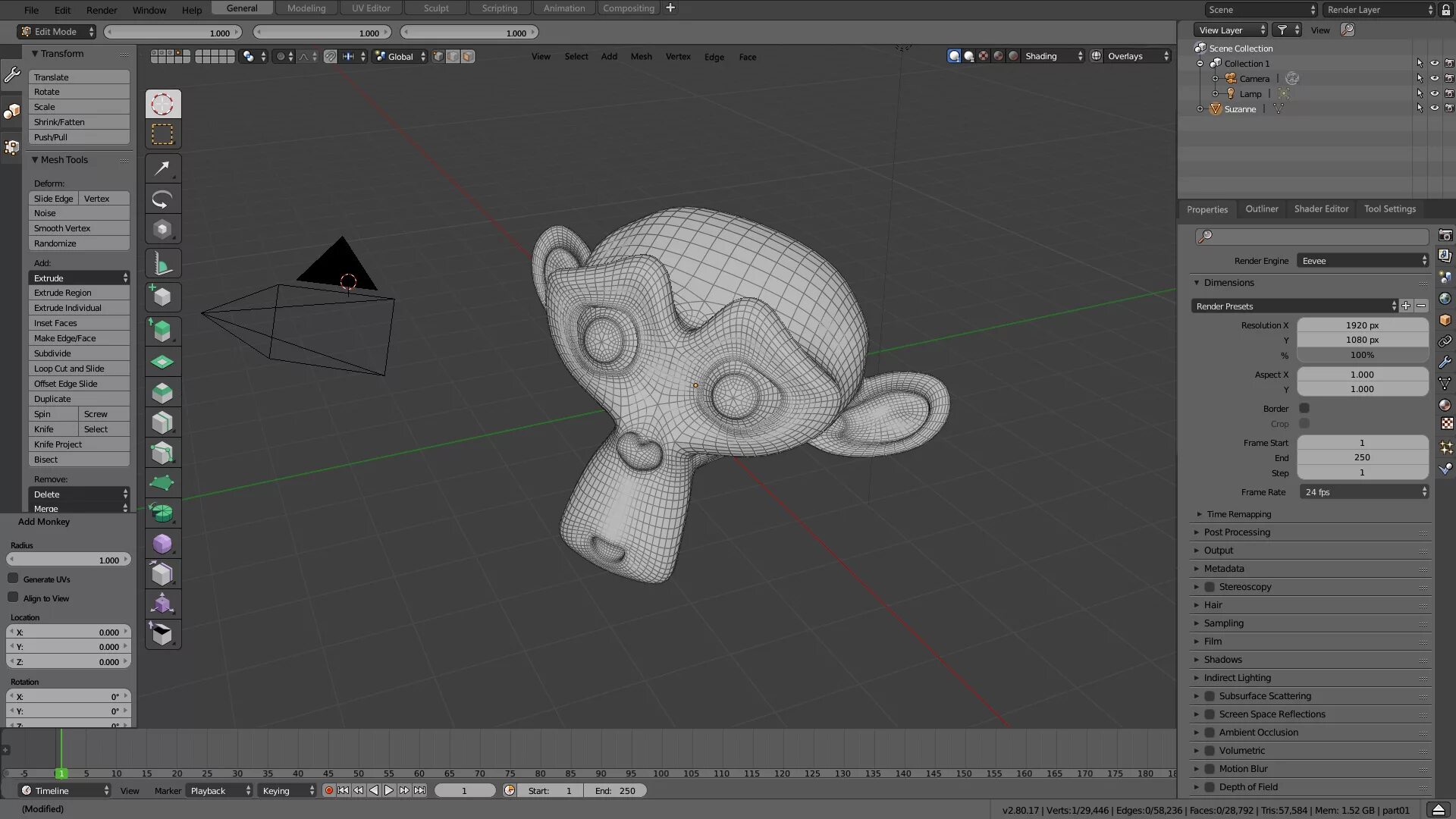Screen dimensions: 1456x819
Task: Click the Loop Cut and Slide button
Action: [x=79, y=369]
